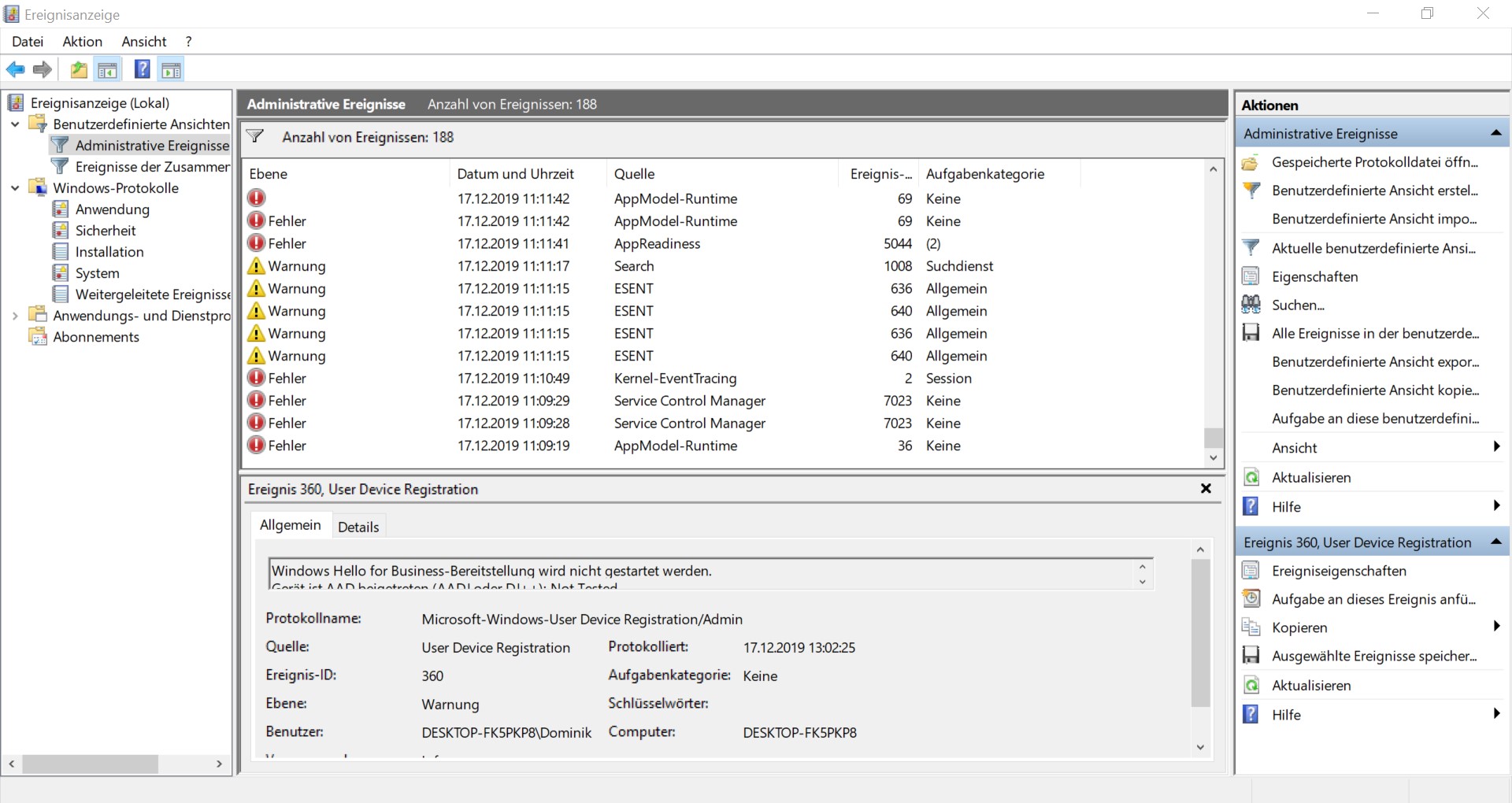Click Gespeicherte Protokolldatei öffnen action
Viewport: 1512px width, 803px height.
coord(1374,162)
